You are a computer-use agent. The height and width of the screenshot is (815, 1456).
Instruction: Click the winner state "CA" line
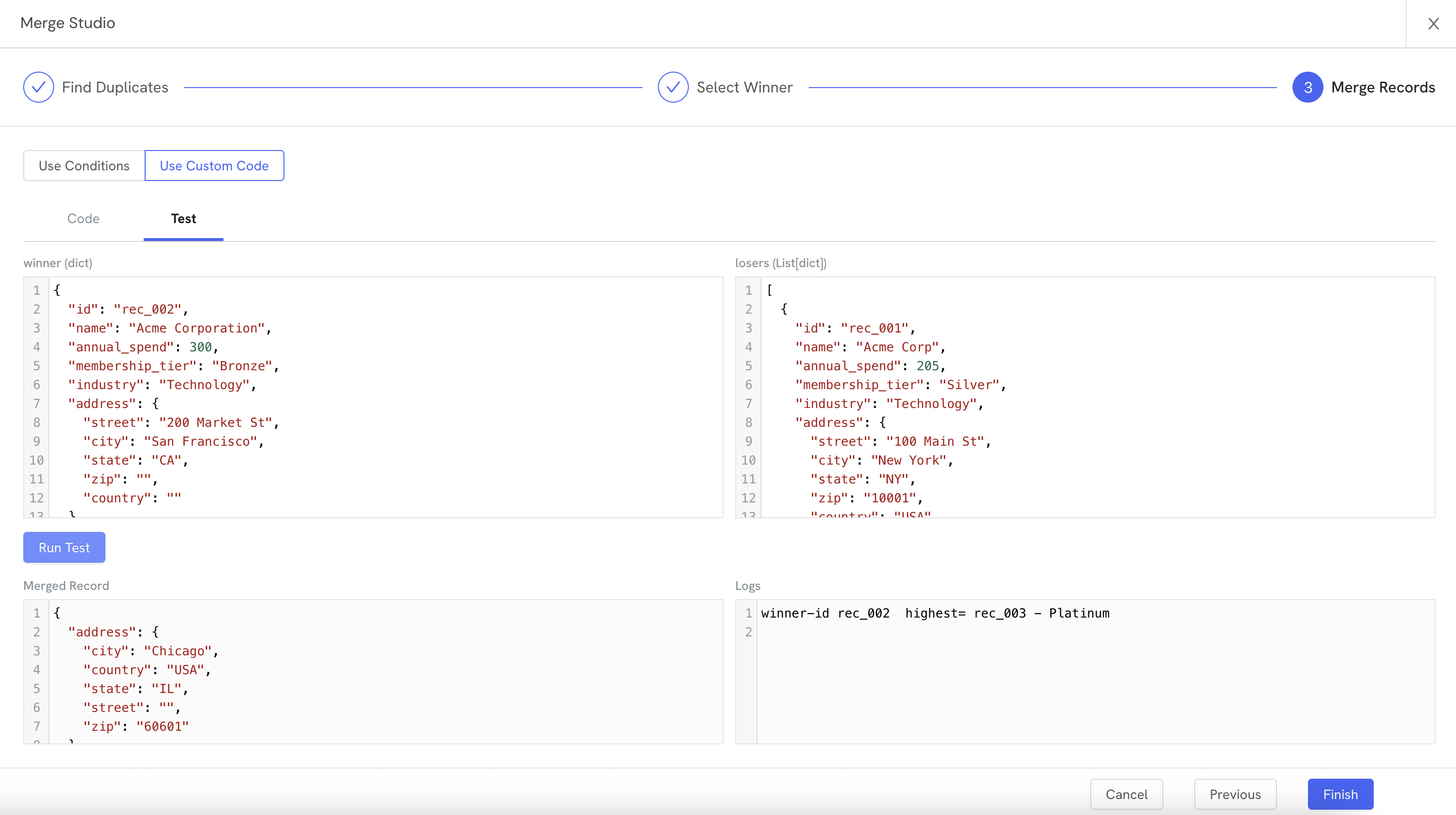[135, 460]
